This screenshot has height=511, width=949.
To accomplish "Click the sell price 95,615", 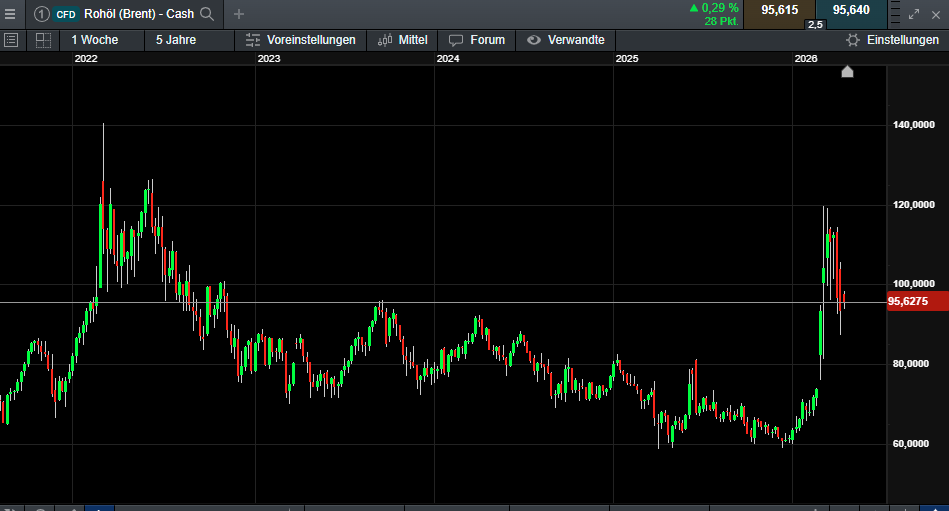I will coord(780,10).
